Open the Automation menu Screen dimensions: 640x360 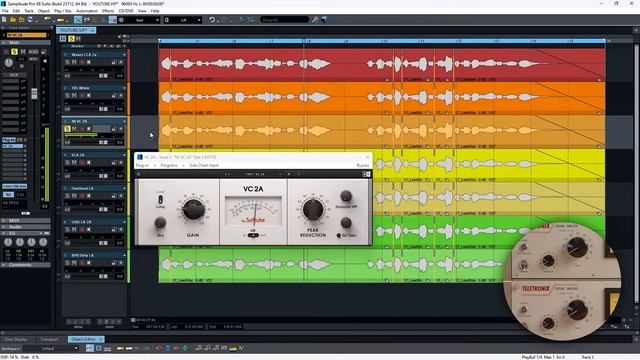(87, 11)
